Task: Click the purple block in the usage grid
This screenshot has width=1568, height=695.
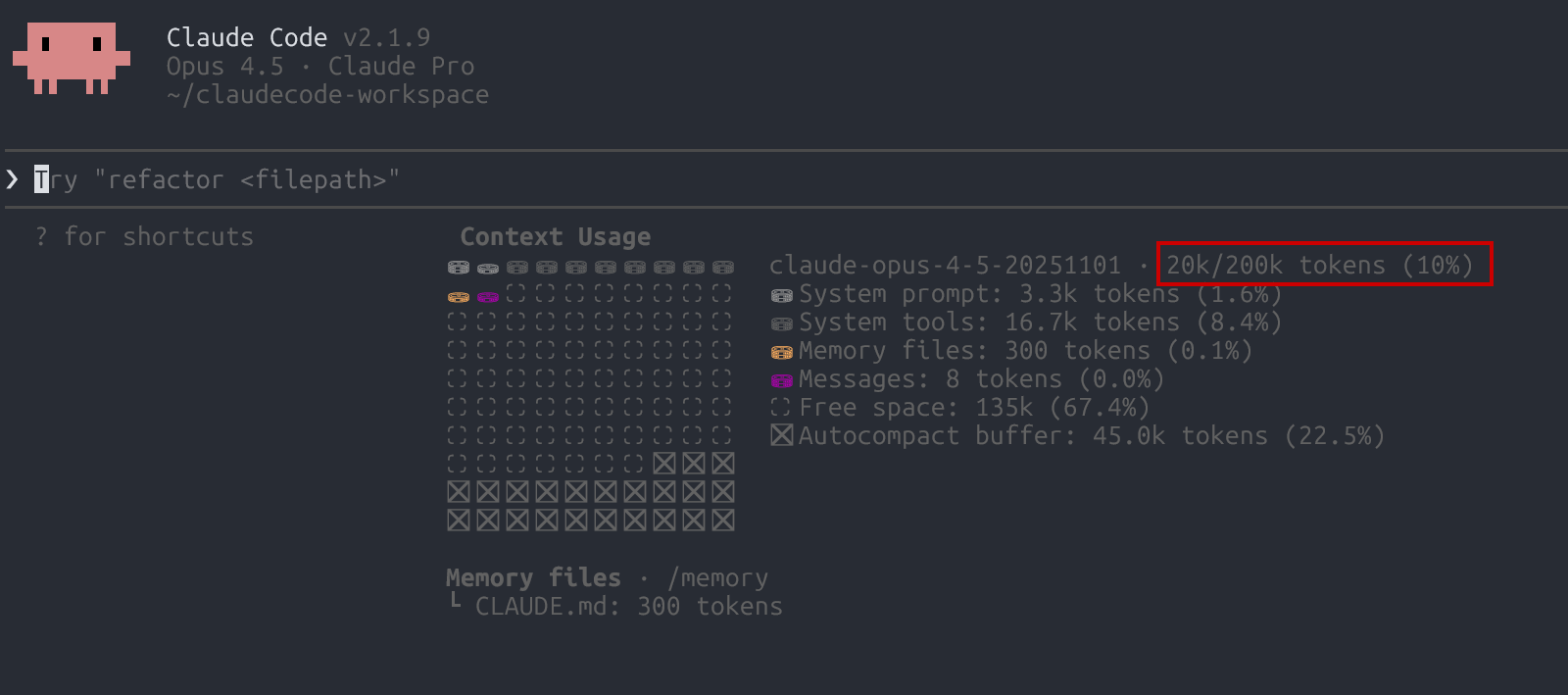Action: pos(487,296)
